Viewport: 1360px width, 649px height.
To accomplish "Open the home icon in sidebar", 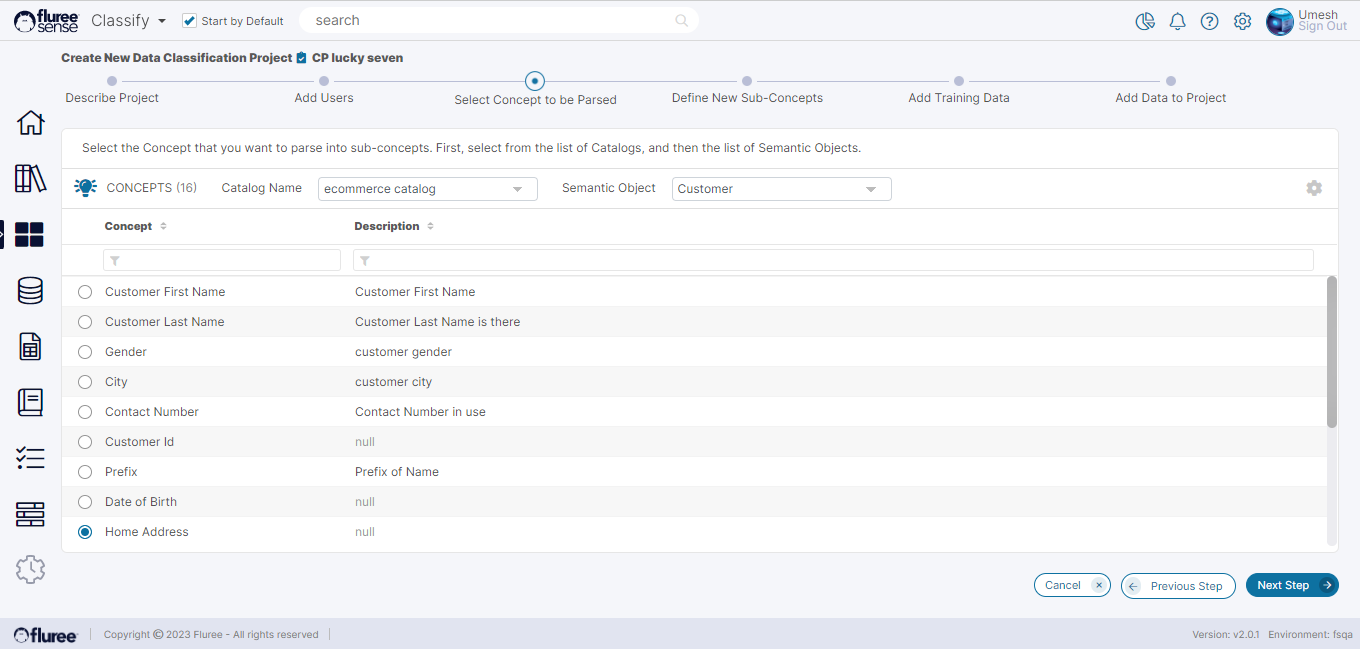I will click(x=31, y=123).
